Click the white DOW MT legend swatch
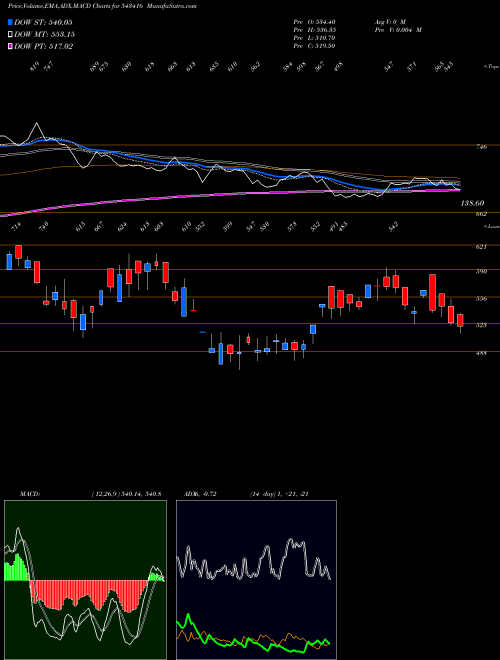Image resolution: width=500 pixels, height=660 pixels. (10, 35)
